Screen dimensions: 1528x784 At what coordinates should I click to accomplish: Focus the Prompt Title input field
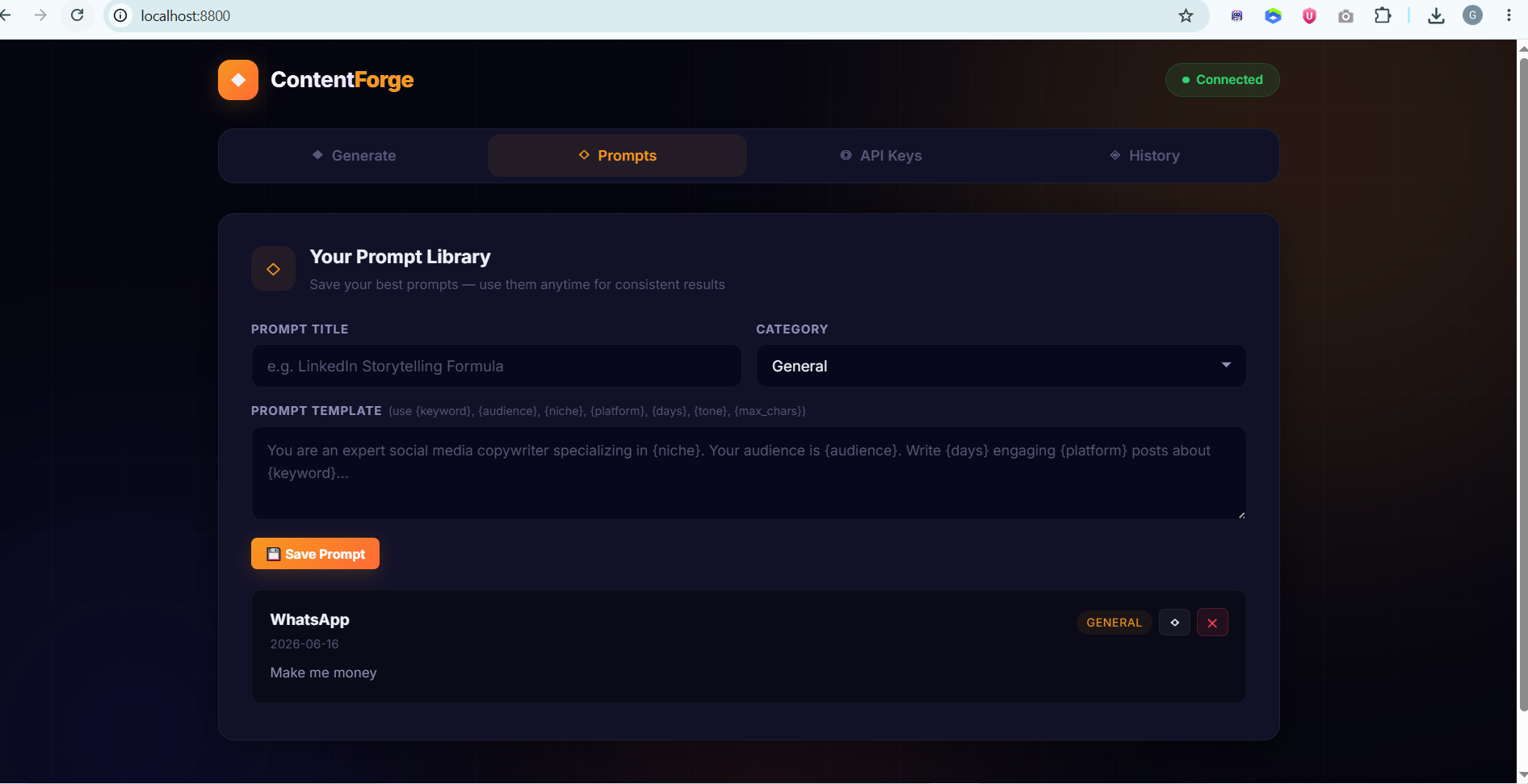496,366
